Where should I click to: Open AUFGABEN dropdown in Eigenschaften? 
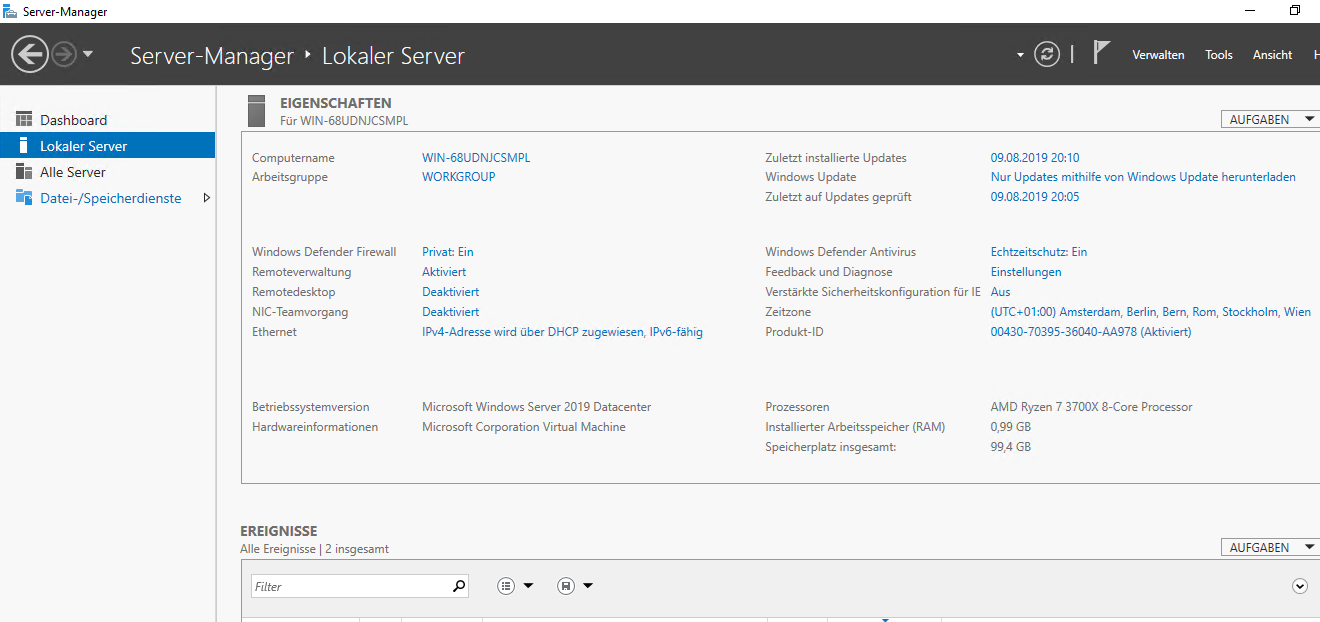tap(1270, 119)
